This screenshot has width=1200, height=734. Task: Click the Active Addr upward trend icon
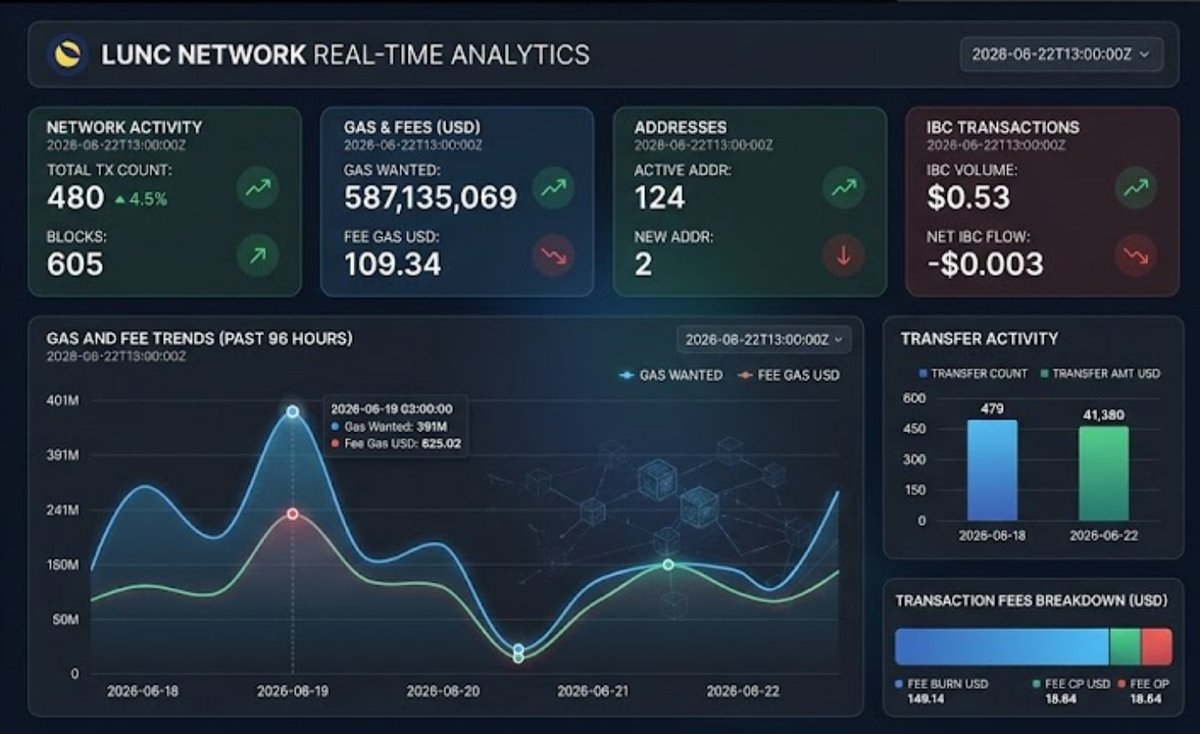pyautogui.click(x=843, y=187)
